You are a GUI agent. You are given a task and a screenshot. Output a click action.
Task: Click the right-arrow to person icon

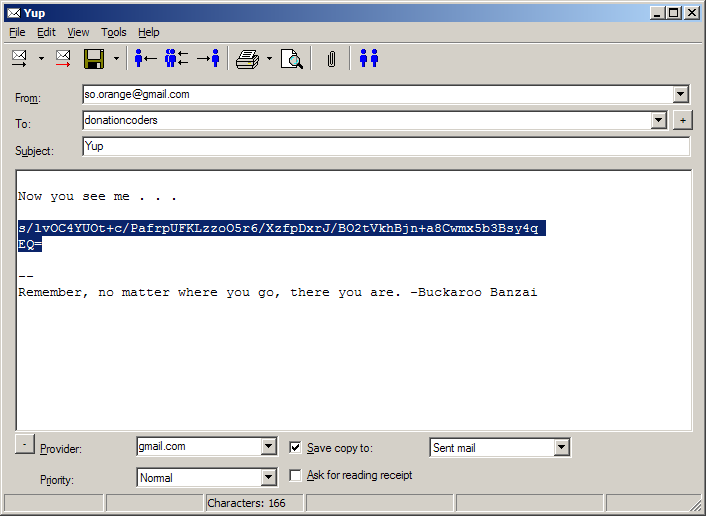click(x=208, y=59)
